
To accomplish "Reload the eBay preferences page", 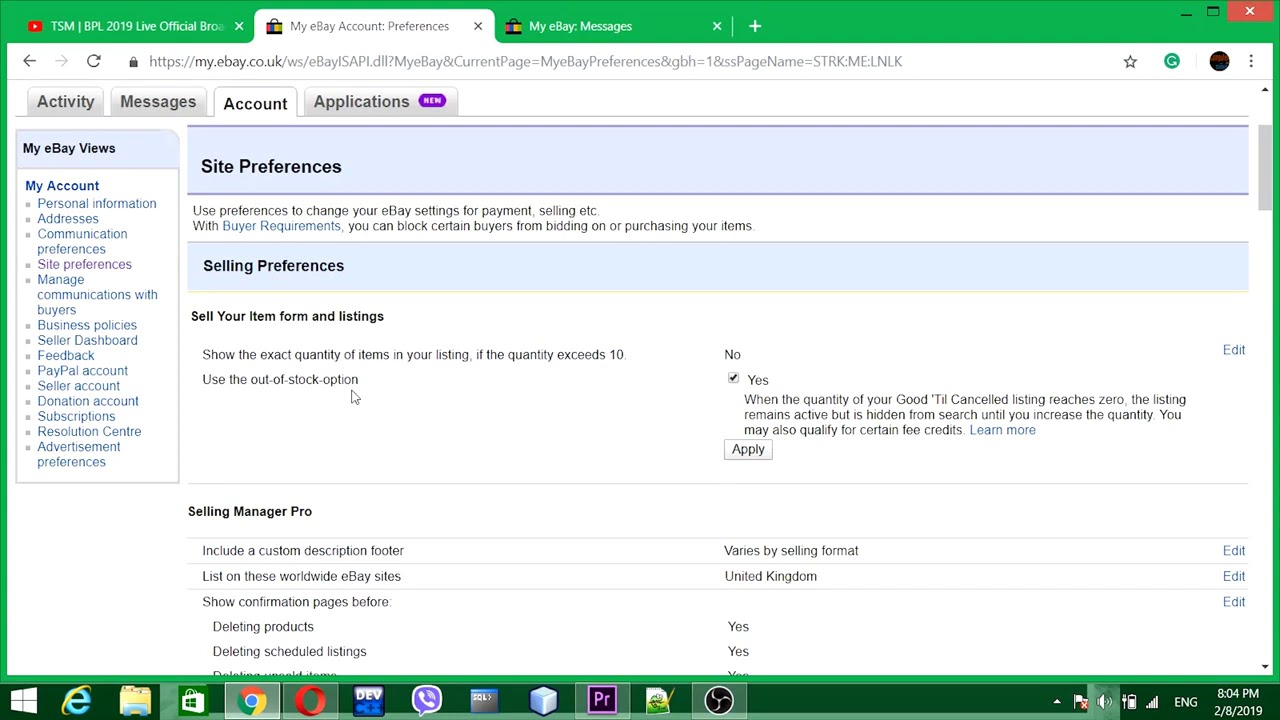I will tap(93, 61).
